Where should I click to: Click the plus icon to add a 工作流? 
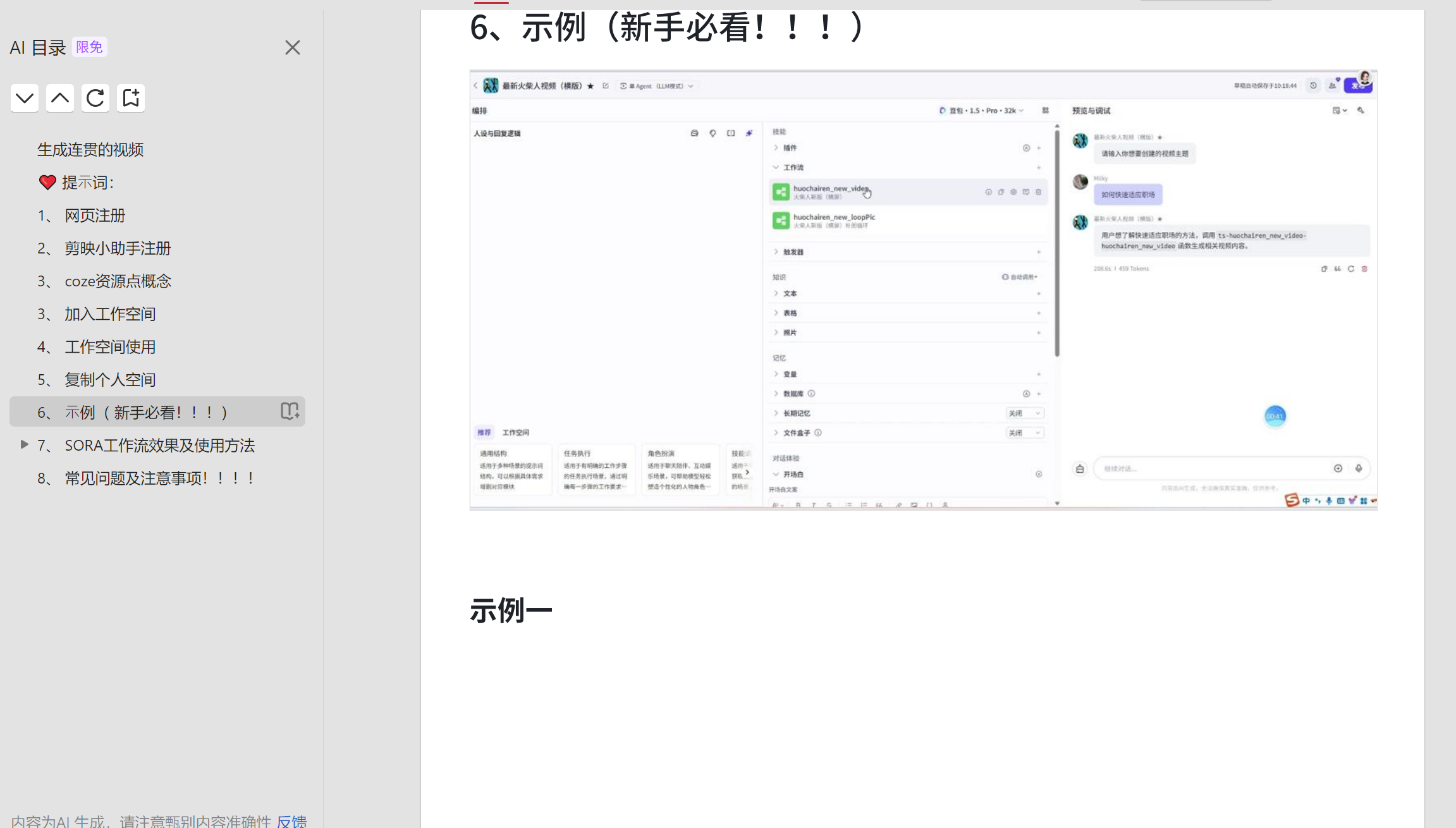click(x=1039, y=167)
